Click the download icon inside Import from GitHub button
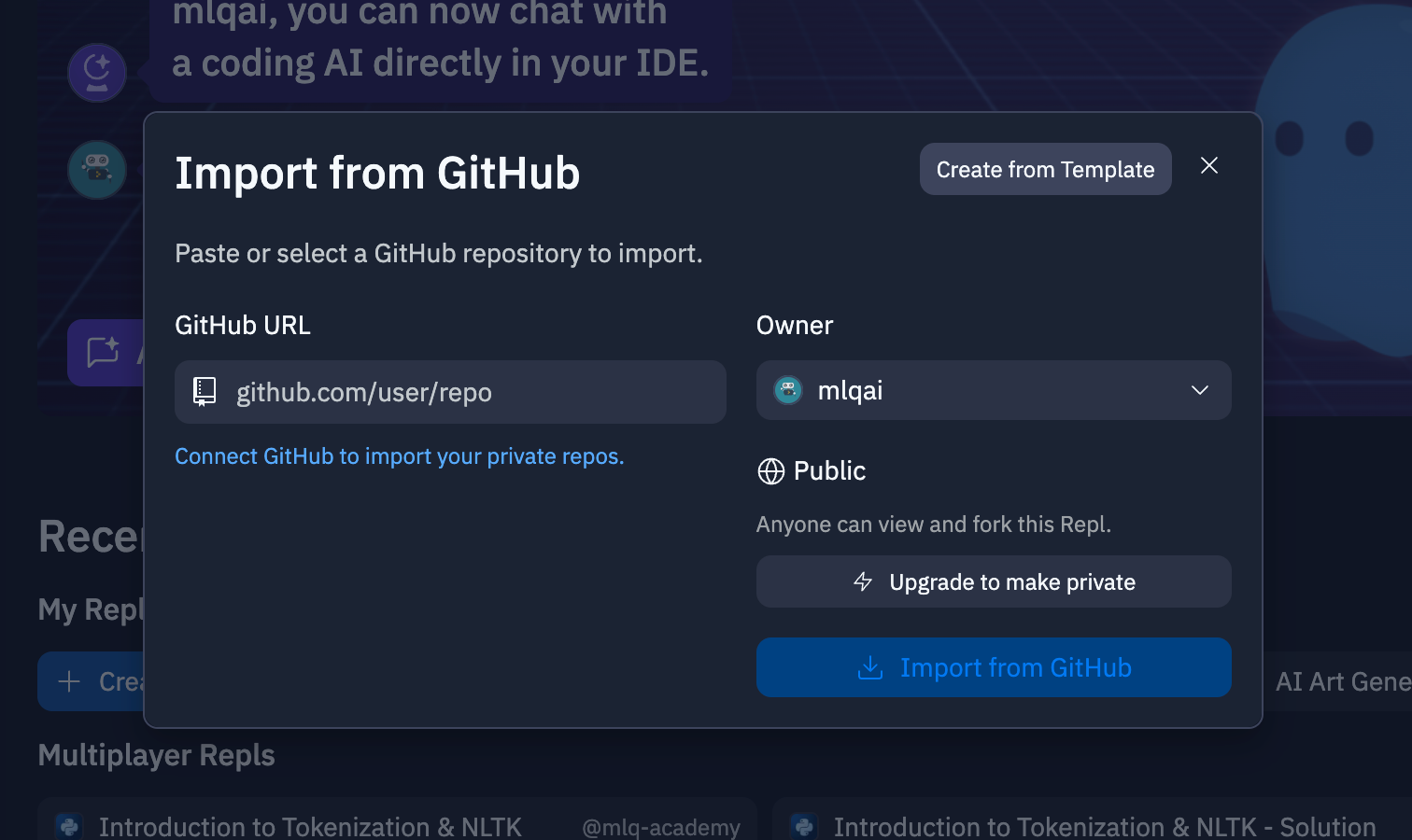Viewport: 1412px width, 840px height. point(869,667)
